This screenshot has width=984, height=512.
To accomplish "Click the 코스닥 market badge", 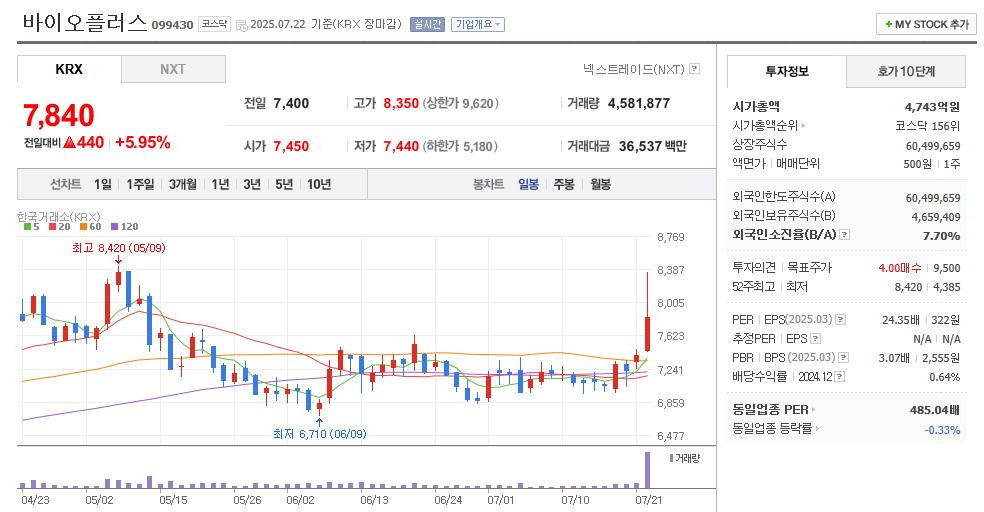I will pyautogui.click(x=215, y=24).
